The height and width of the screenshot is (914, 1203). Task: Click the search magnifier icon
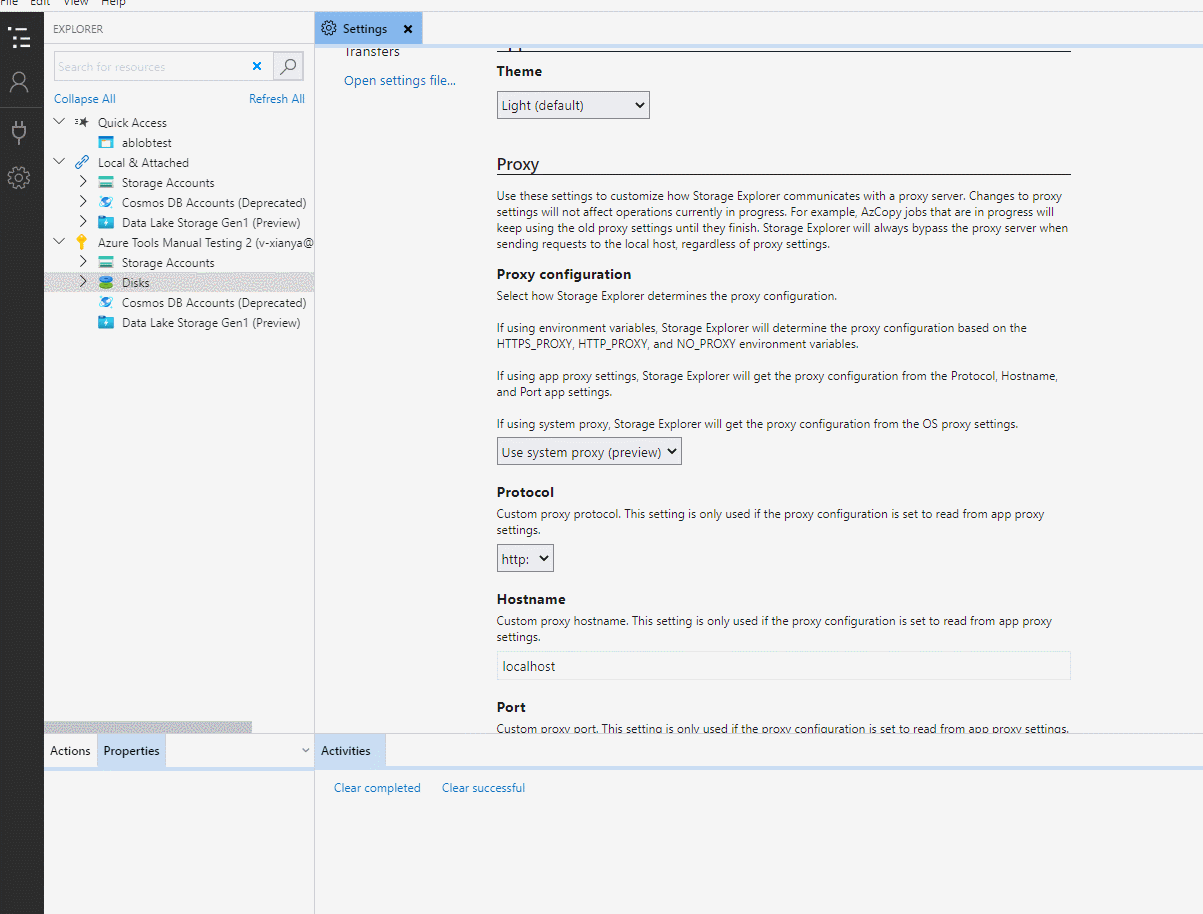(x=287, y=66)
